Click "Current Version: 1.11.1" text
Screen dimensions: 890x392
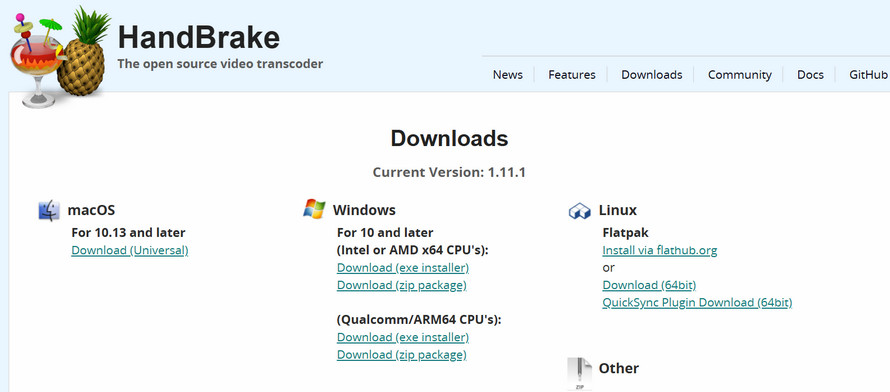point(449,172)
